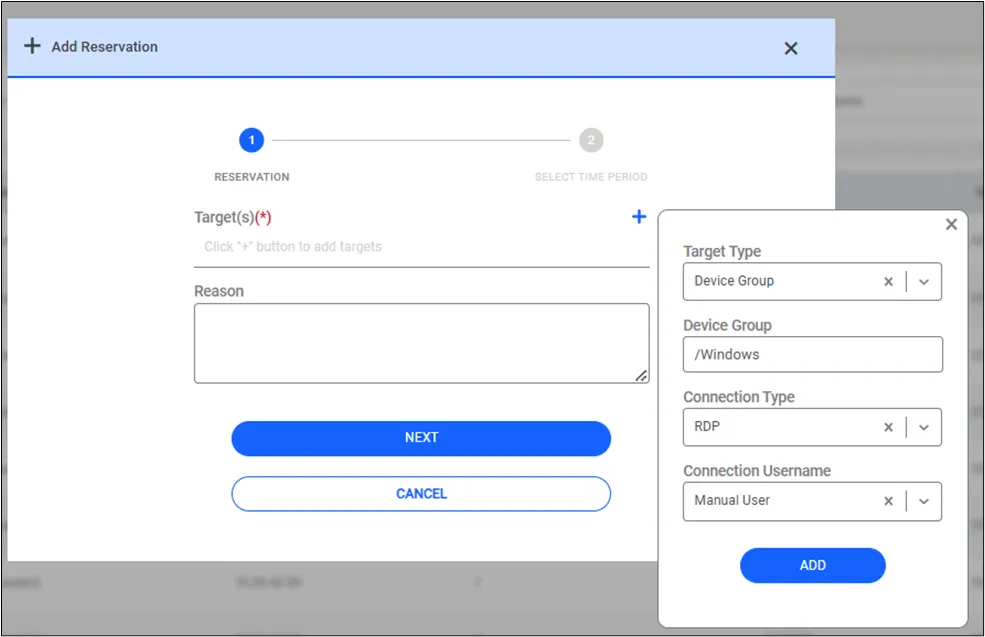Viewport: 985px width, 637px height.
Task: Click the Reason box resize handle
Action: pos(641,376)
